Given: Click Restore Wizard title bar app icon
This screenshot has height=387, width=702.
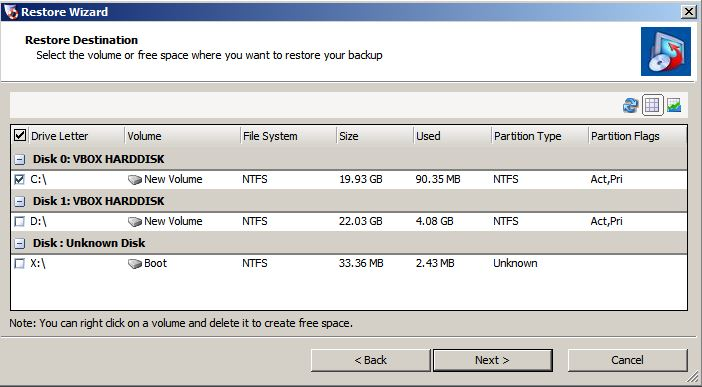Looking at the screenshot, I should 11,12.
